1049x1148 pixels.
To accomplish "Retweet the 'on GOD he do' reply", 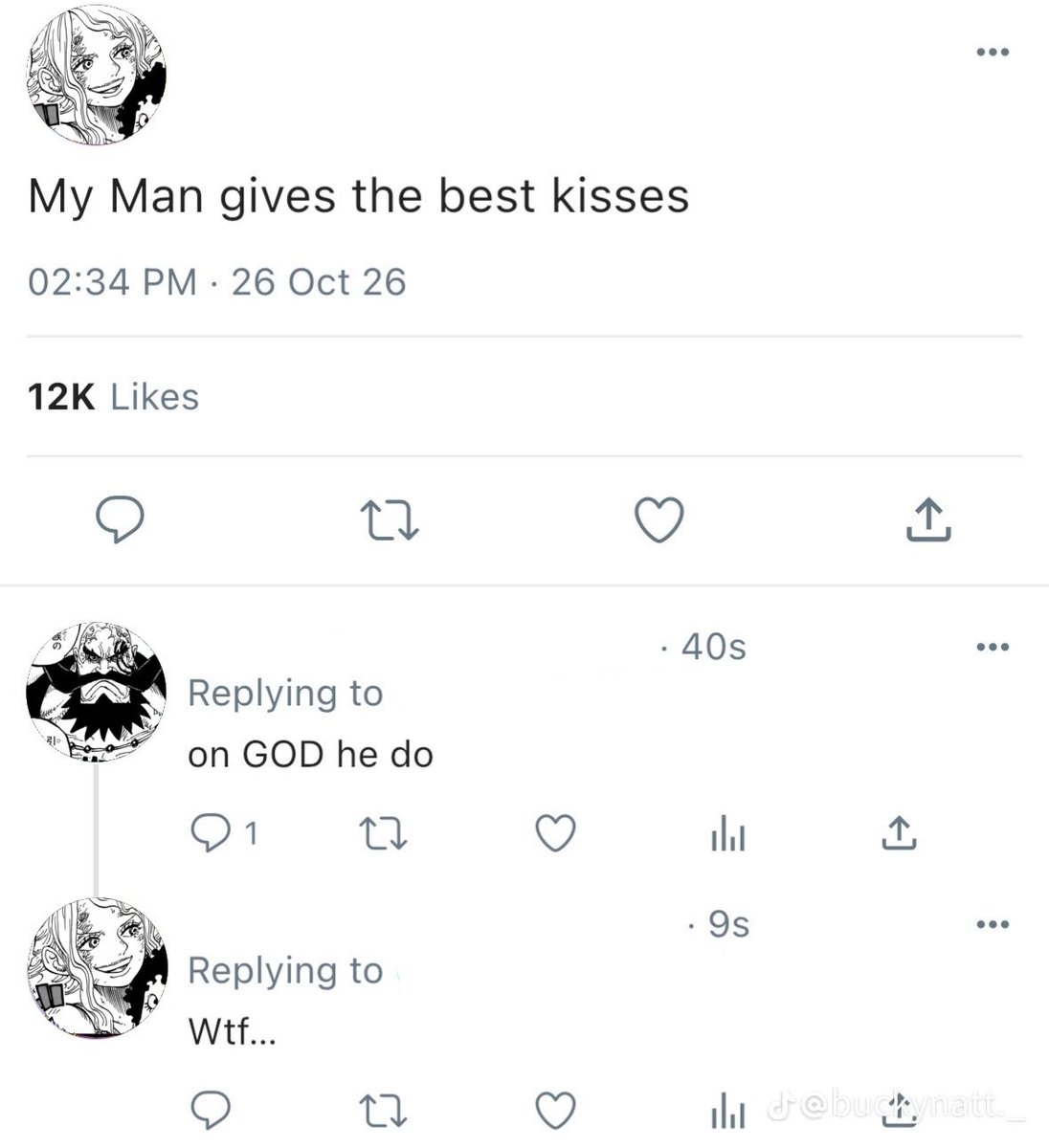I will [382, 834].
